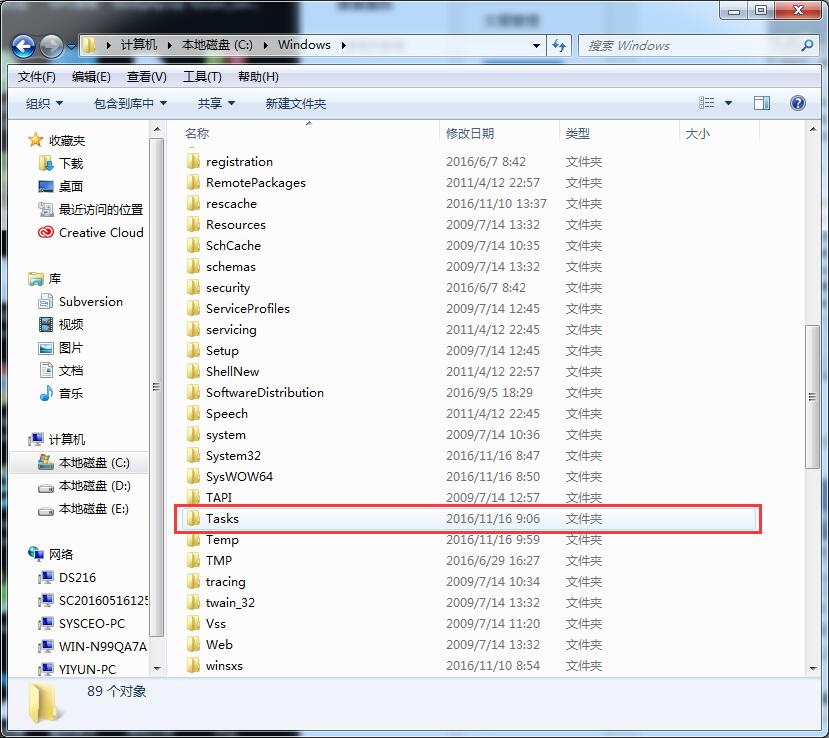
Task: Open Windows Explorer help via blue question mark
Action: [x=796, y=102]
